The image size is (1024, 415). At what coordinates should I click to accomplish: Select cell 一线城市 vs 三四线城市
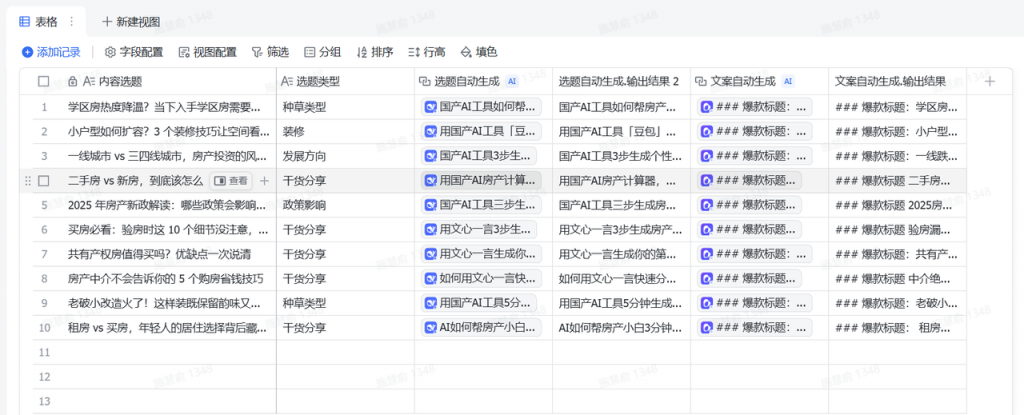coord(170,156)
